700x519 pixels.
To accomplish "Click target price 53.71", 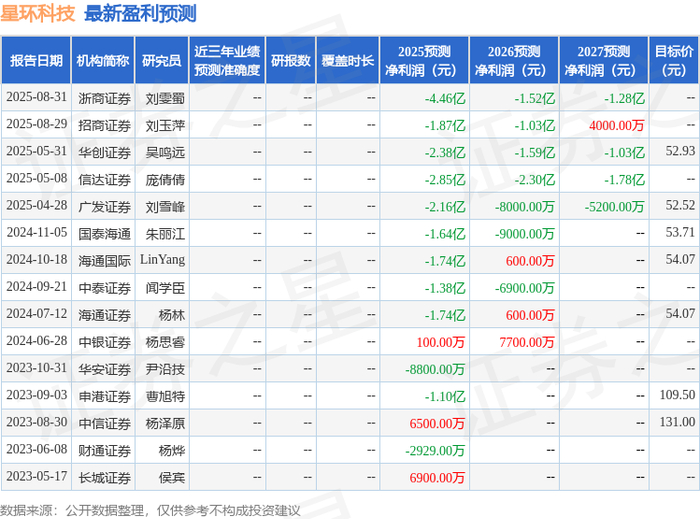I will click(680, 233).
